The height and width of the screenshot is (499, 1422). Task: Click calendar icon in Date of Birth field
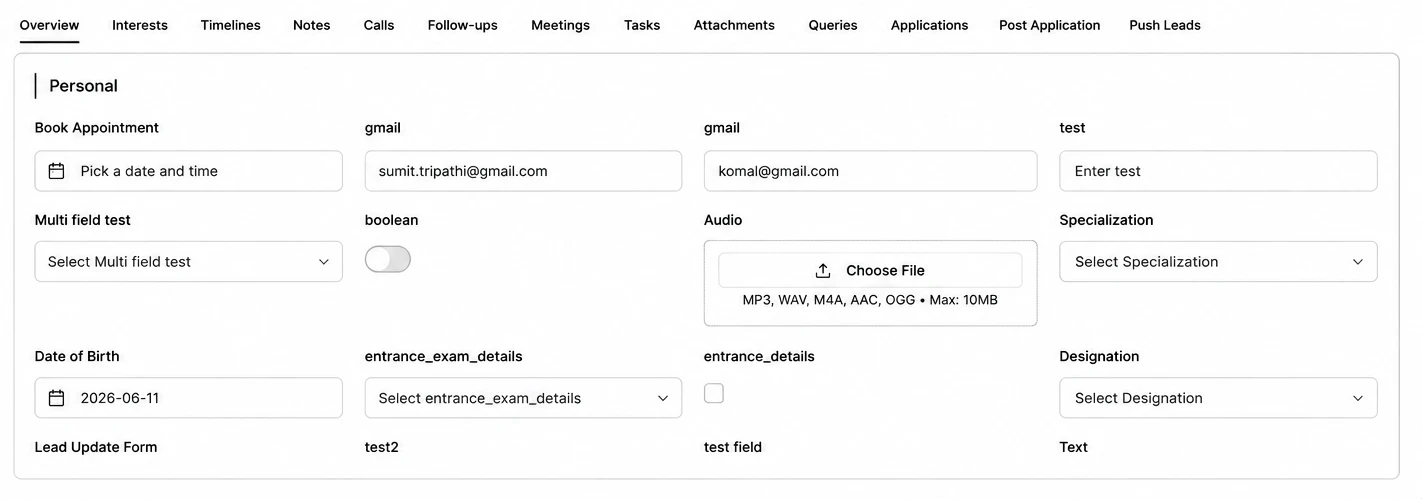click(57, 398)
